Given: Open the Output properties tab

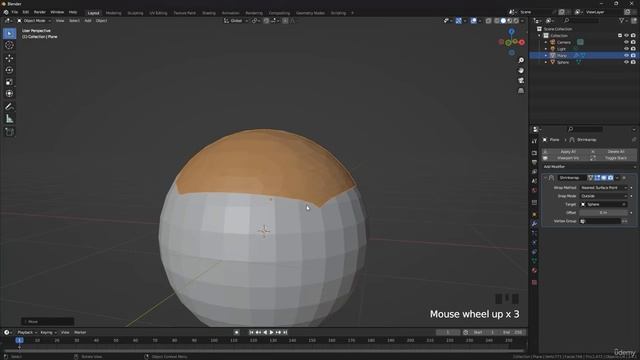Looking at the screenshot, I should (x=534, y=162).
